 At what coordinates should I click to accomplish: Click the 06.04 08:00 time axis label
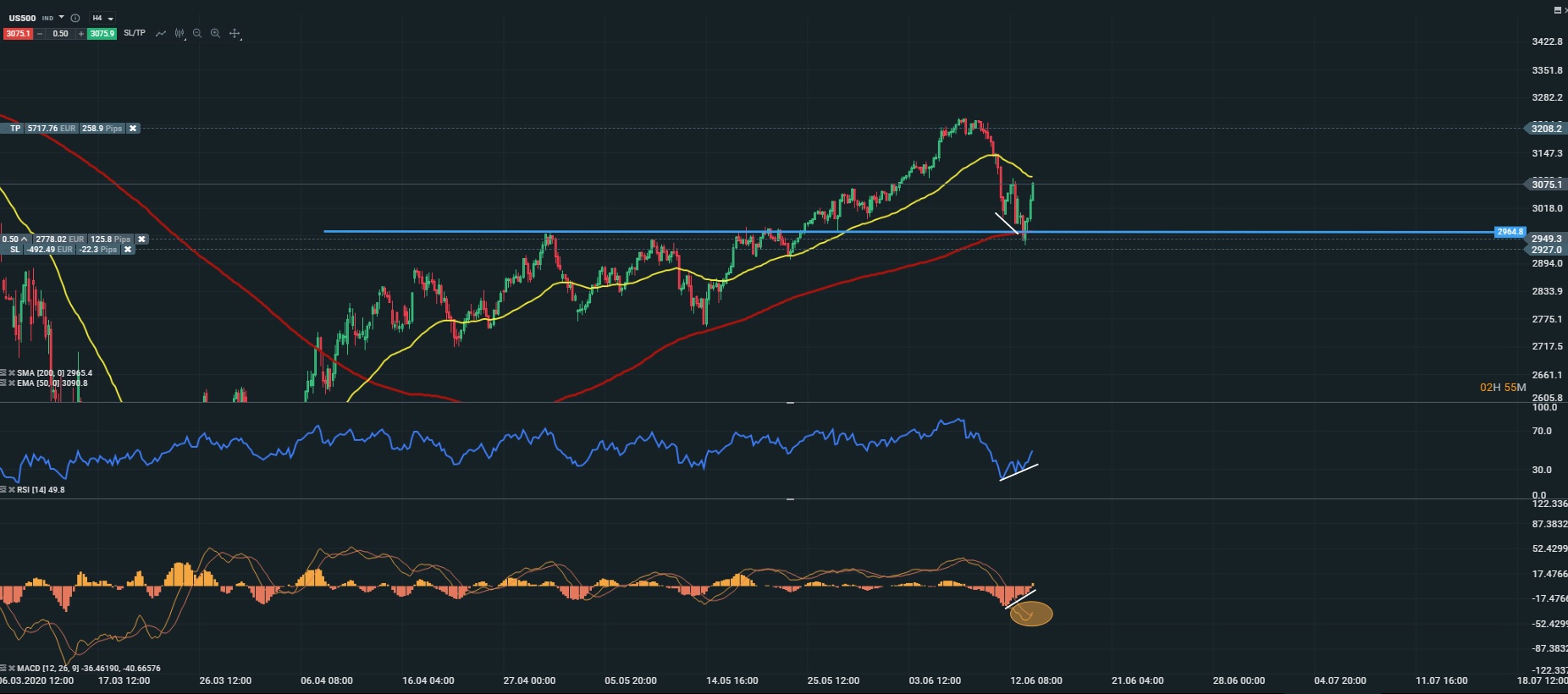327,680
